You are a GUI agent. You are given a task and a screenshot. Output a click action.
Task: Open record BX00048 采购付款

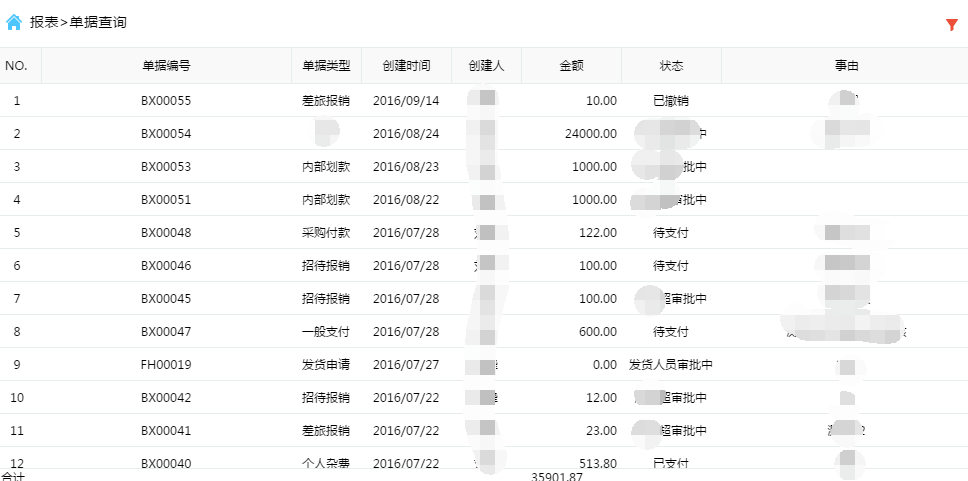tap(166, 233)
